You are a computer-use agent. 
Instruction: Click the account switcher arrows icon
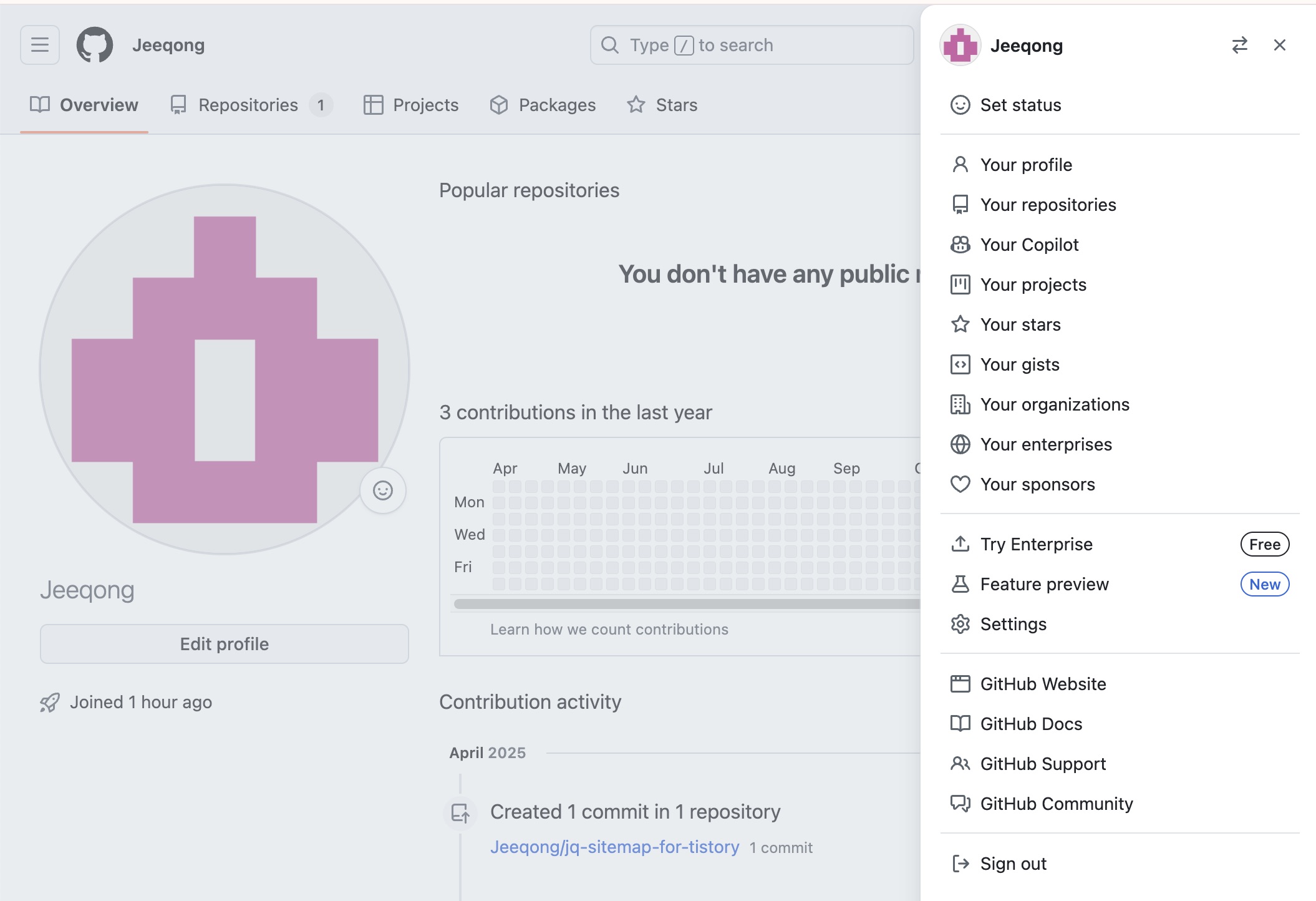point(1239,45)
